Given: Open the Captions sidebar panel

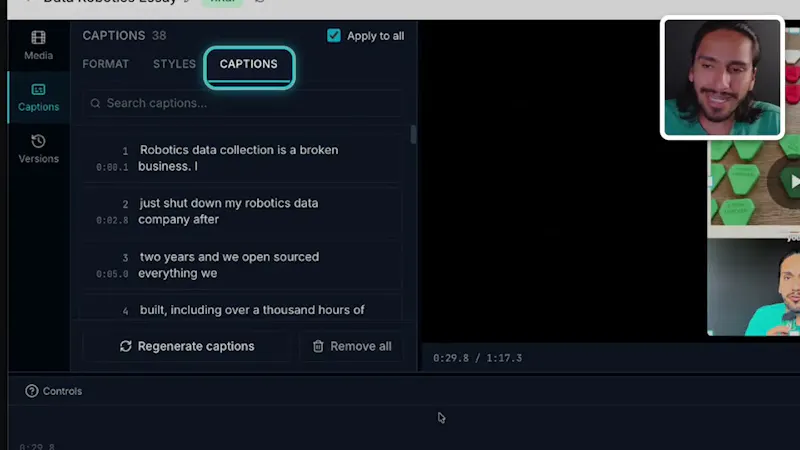Looking at the screenshot, I should pyautogui.click(x=38, y=97).
